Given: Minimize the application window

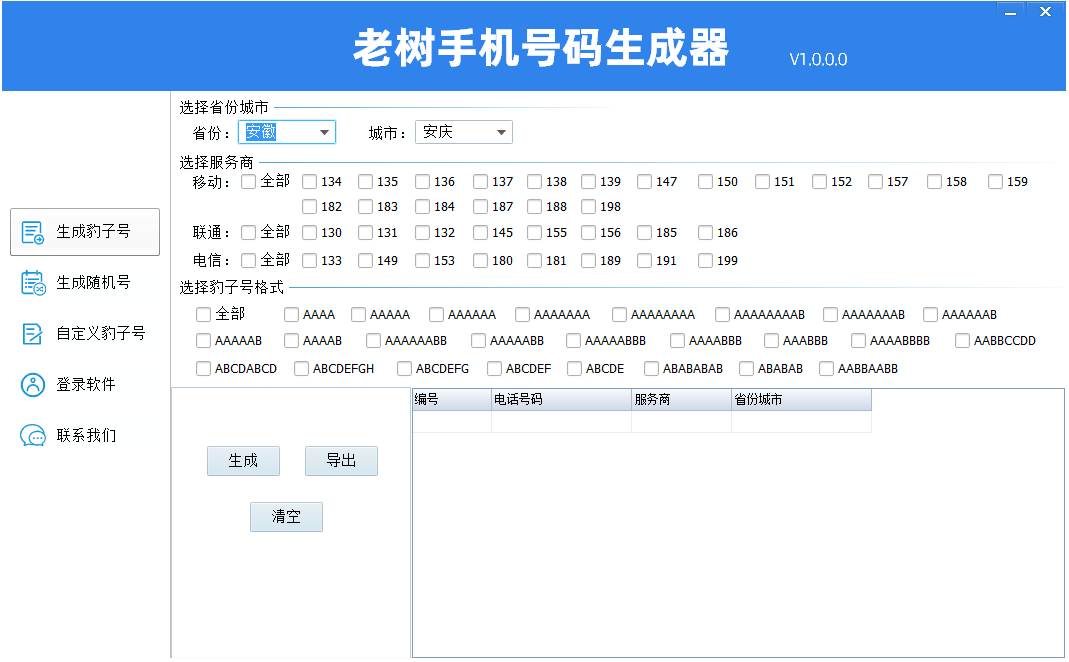Looking at the screenshot, I should 1010,12.
